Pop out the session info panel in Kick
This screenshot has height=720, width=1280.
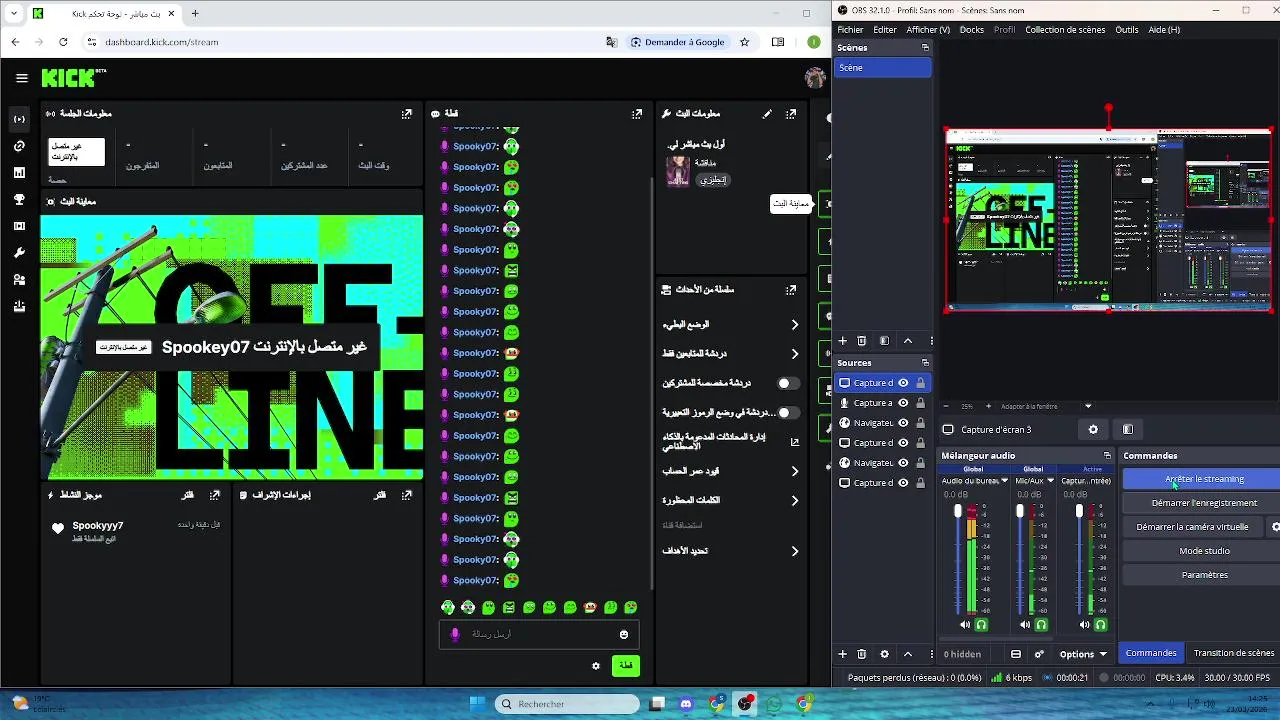click(x=406, y=114)
